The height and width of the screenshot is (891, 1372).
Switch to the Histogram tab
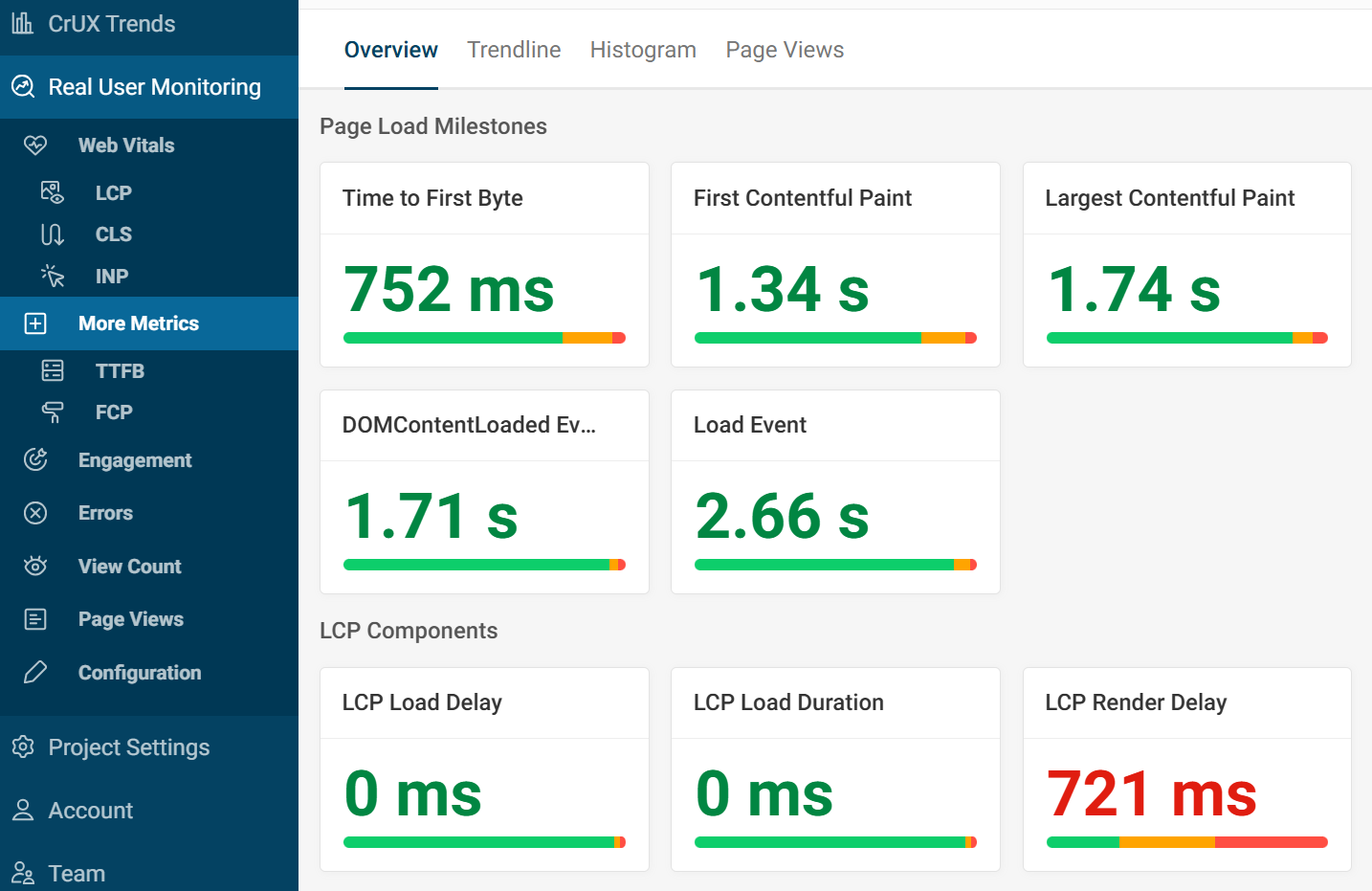pyautogui.click(x=643, y=50)
